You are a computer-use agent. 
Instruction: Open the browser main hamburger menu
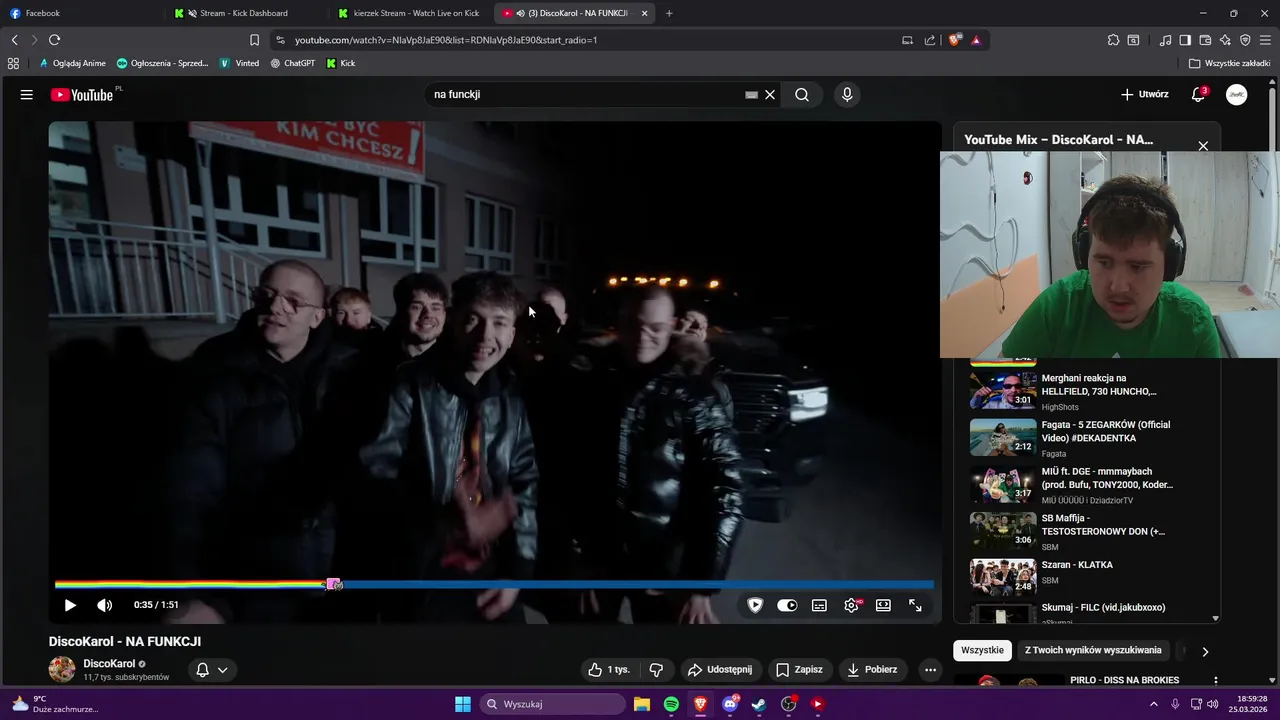pos(1266,40)
